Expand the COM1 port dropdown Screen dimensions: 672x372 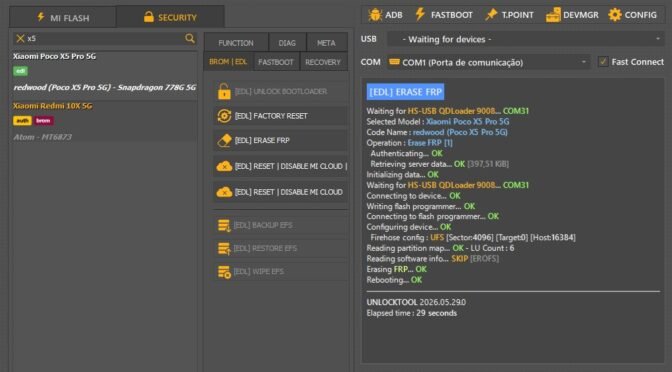(489, 62)
